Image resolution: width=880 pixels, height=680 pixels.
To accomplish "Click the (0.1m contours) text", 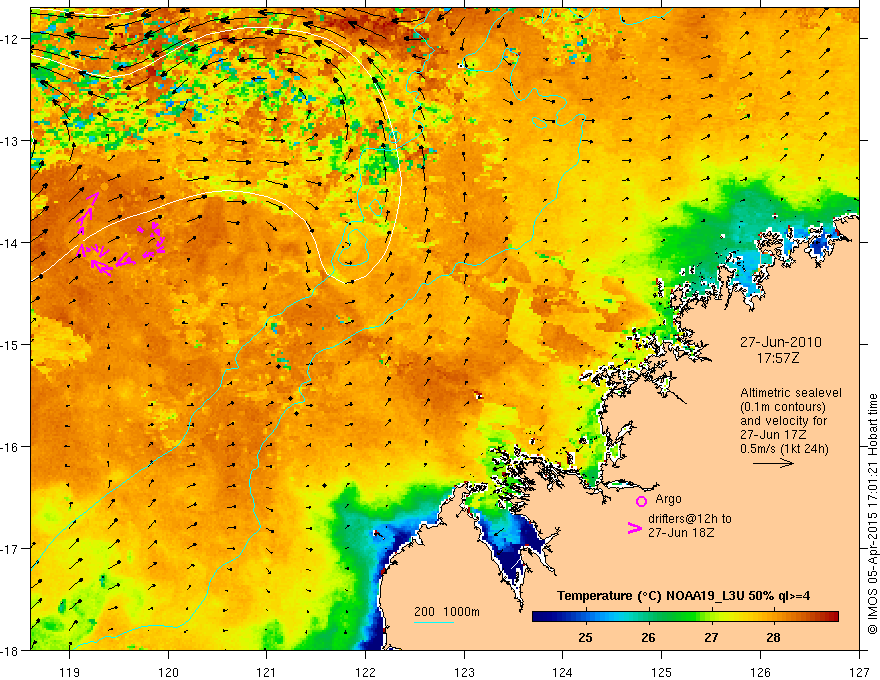I will [783, 407].
